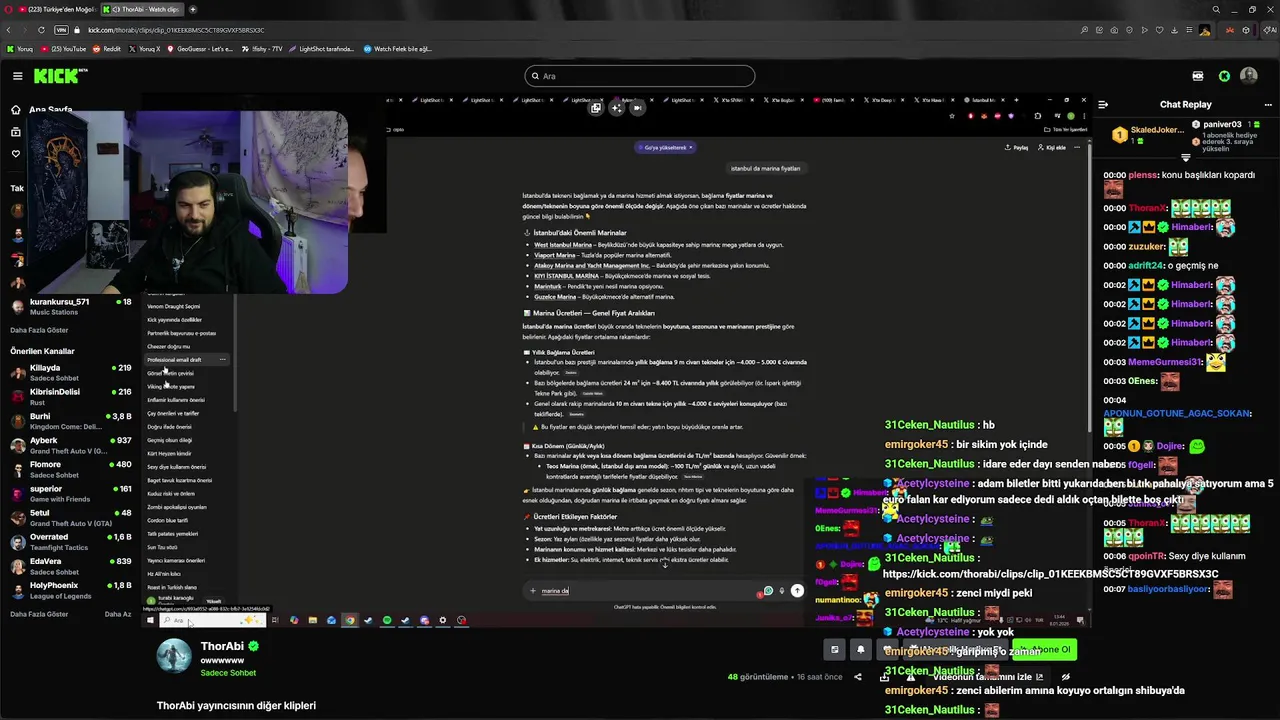Image resolution: width=1280 pixels, height=720 pixels.
Task: Reload the browser page
Action: pos(40,30)
